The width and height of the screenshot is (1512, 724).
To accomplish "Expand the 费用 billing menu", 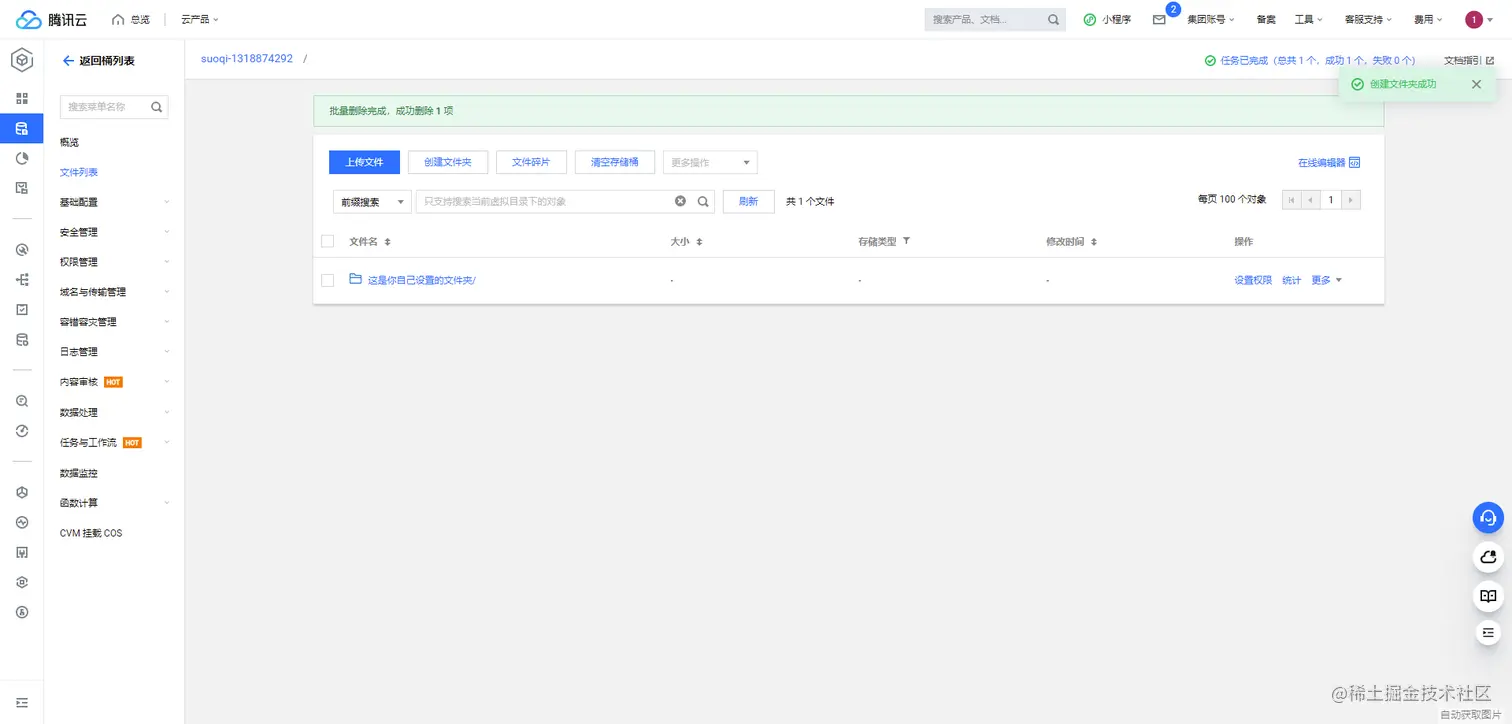I will pyautogui.click(x=1428, y=19).
